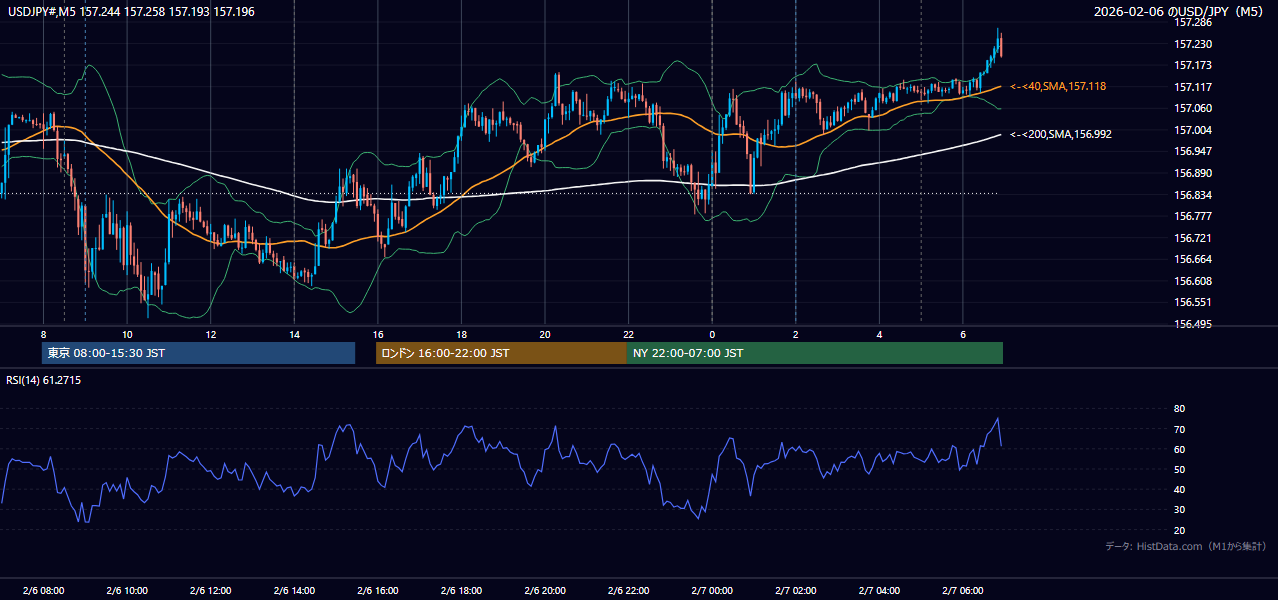Select the 200 SMA label 156.992
Viewport: 1278px width, 600px height.
pos(1061,134)
